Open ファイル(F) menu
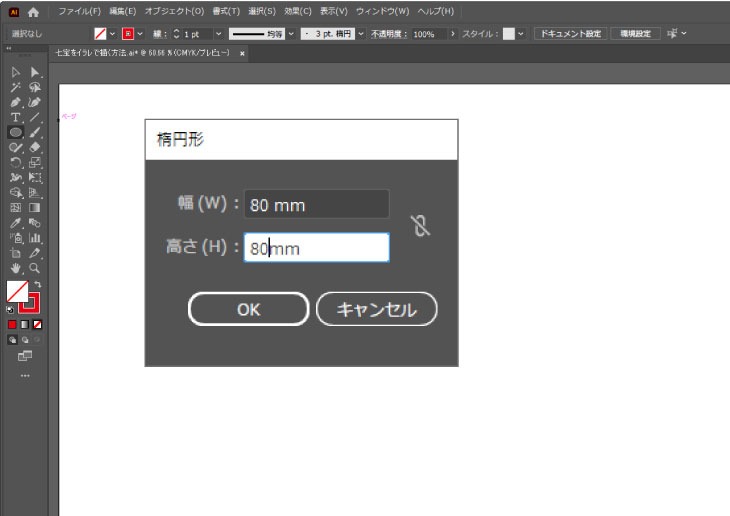Image resolution: width=730 pixels, height=516 pixels. point(79,11)
